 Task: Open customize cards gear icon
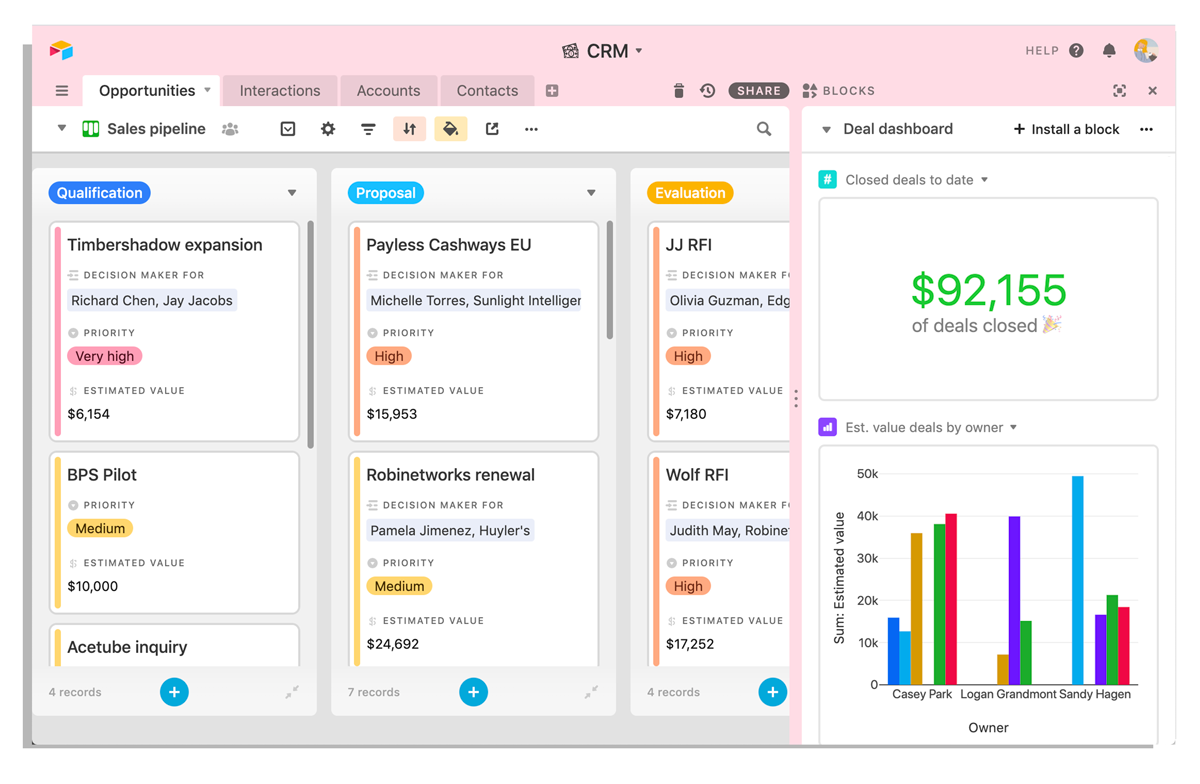(x=328, y=129)
